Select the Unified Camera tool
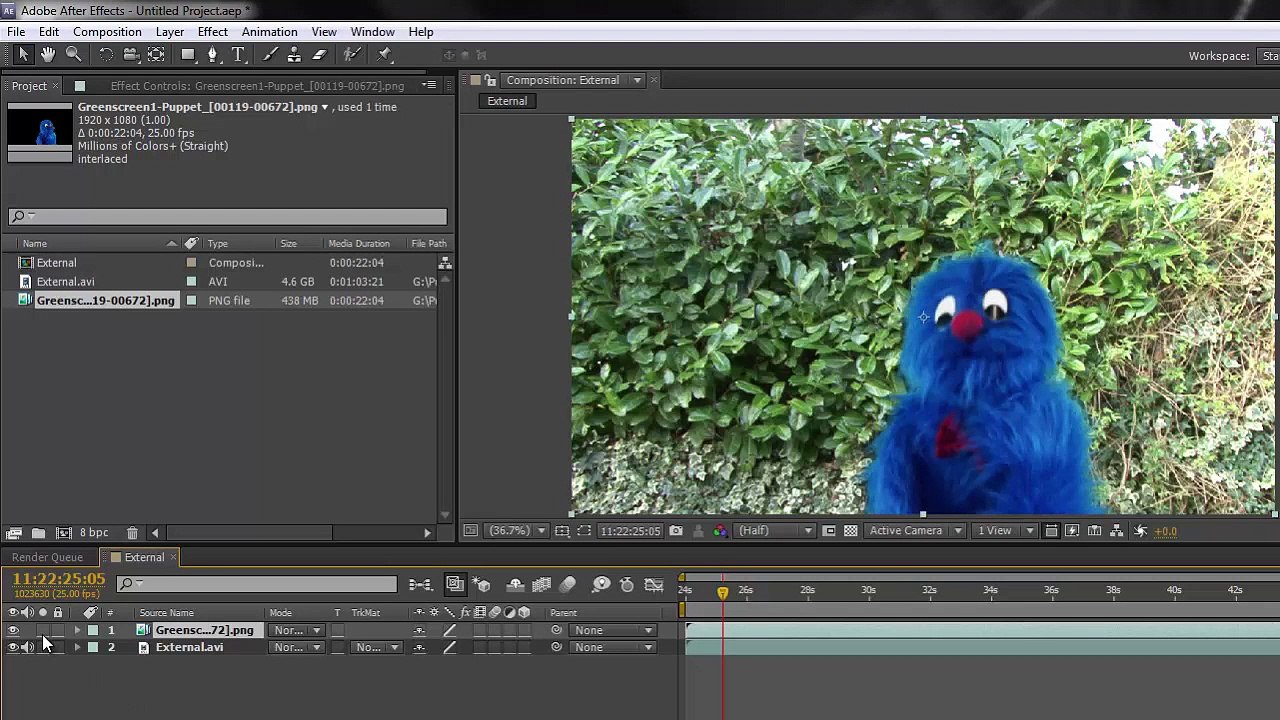 131,55
